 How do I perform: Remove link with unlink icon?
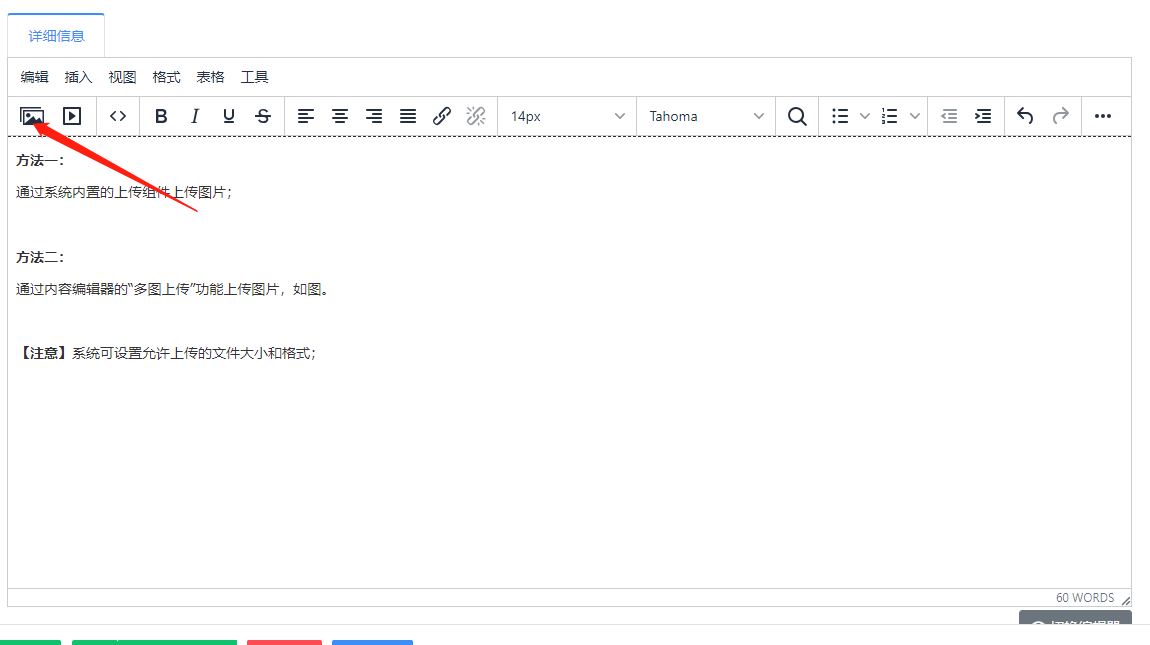coord(476,116)
